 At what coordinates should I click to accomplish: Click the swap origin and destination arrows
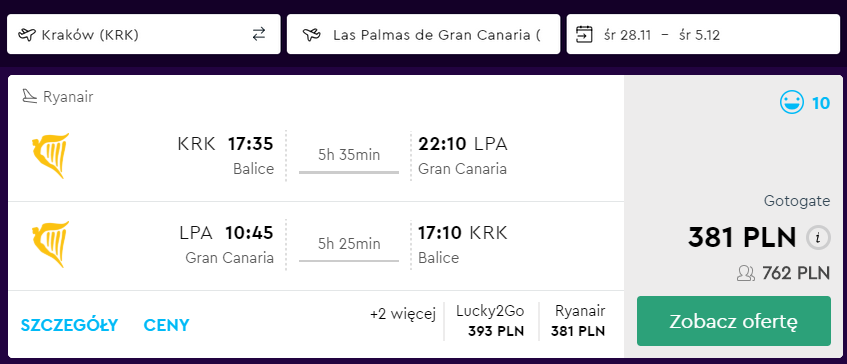[259, 35]
